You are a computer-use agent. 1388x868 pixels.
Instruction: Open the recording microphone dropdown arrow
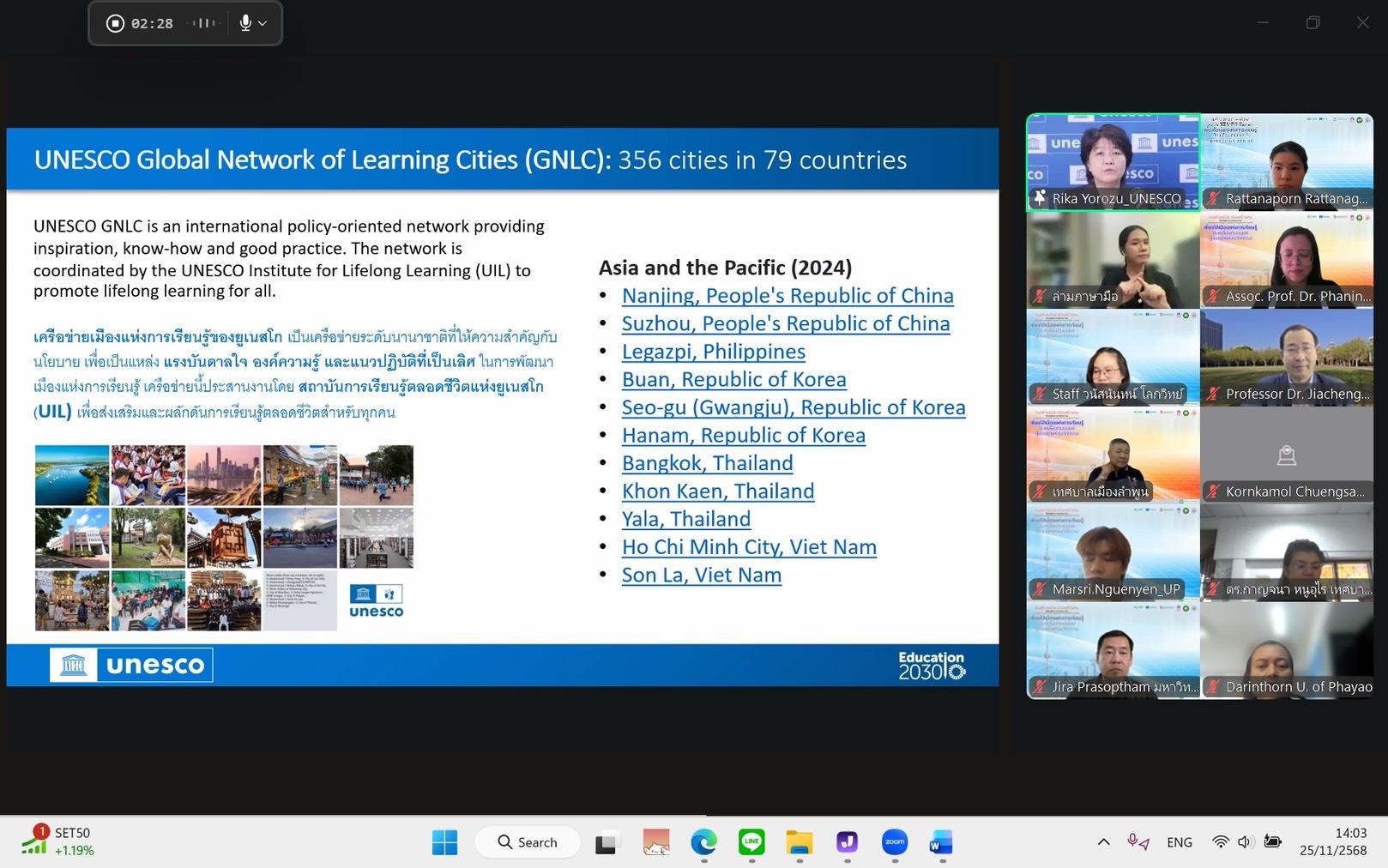coord(263,23)
